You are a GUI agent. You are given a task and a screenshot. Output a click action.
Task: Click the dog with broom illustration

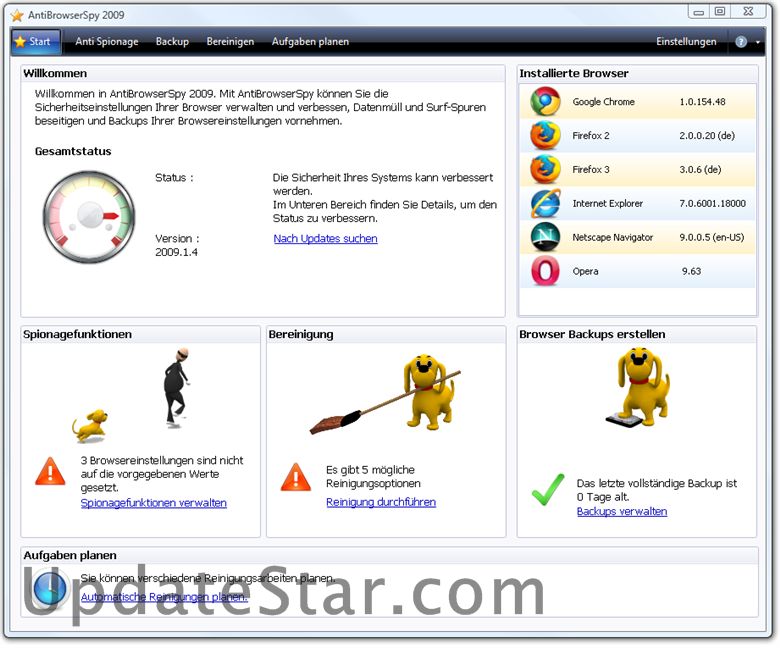pos(386,394)
